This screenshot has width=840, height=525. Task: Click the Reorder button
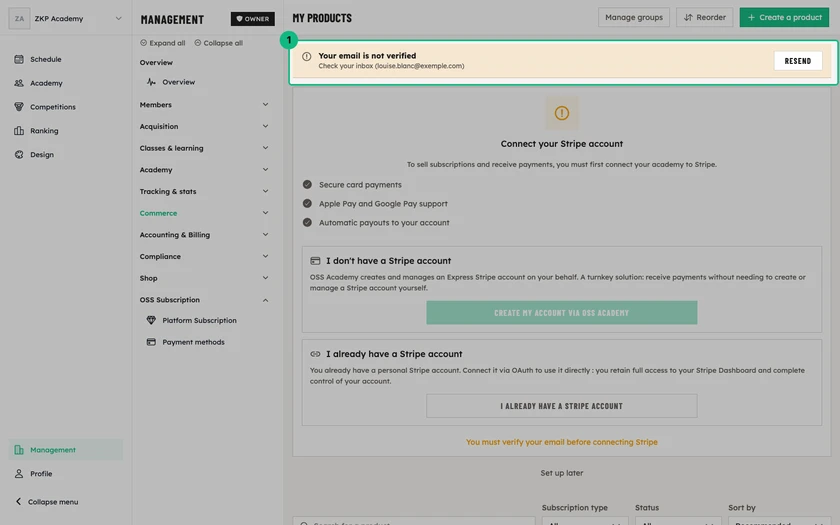(704, 17)
